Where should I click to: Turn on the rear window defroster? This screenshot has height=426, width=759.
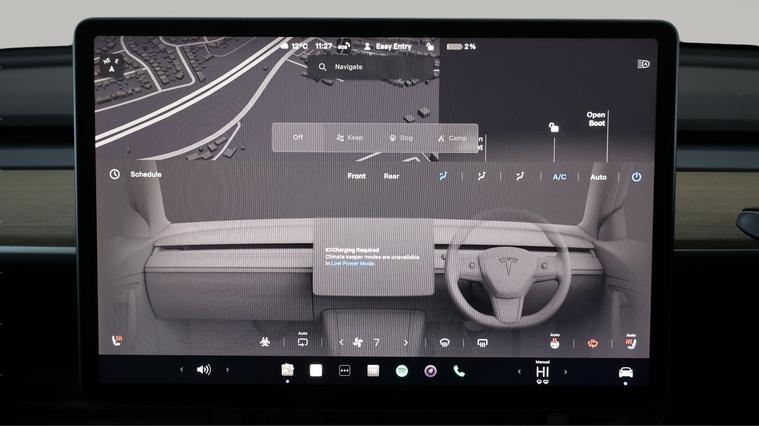pos(482,342)
